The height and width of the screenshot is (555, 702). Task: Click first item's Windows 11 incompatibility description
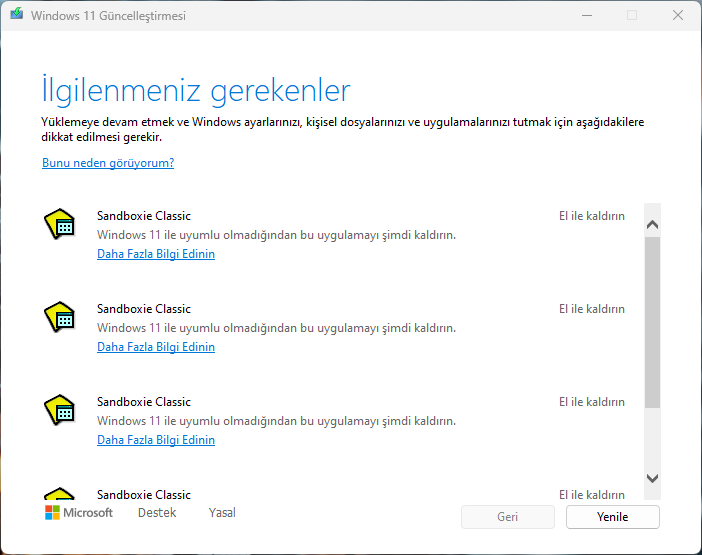pyautogui.click(x=276, y=235)
